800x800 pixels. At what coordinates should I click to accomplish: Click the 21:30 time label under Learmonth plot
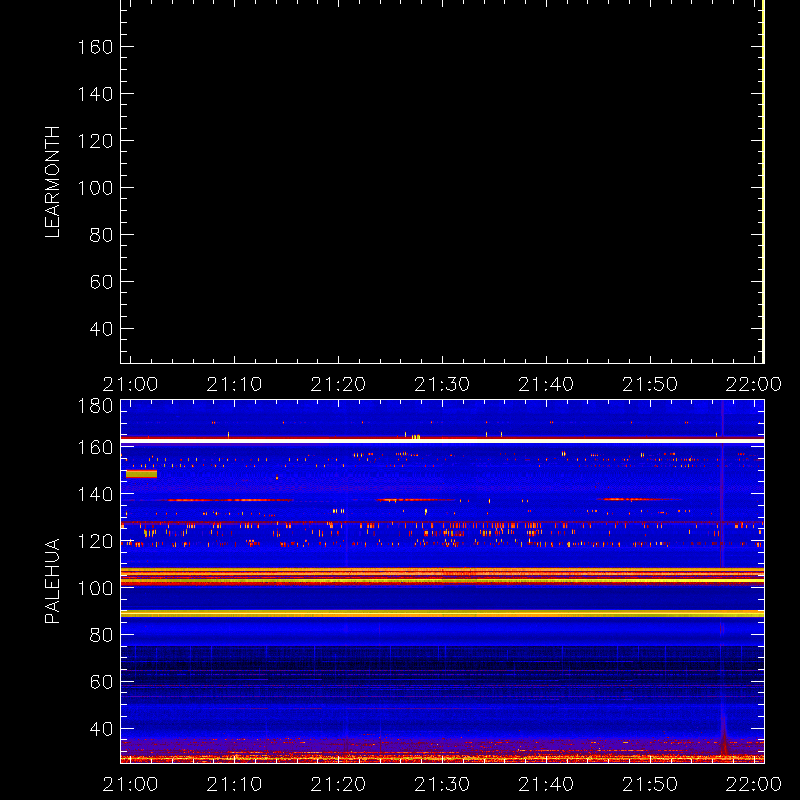click(x=442, y=384)
